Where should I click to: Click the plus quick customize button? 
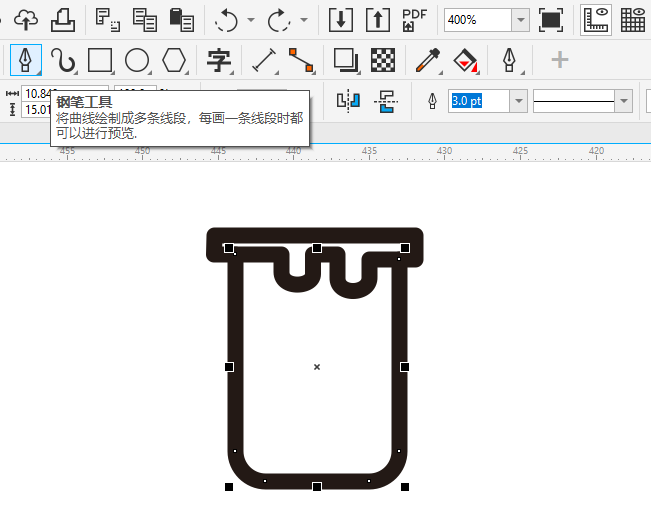(559, 60)
